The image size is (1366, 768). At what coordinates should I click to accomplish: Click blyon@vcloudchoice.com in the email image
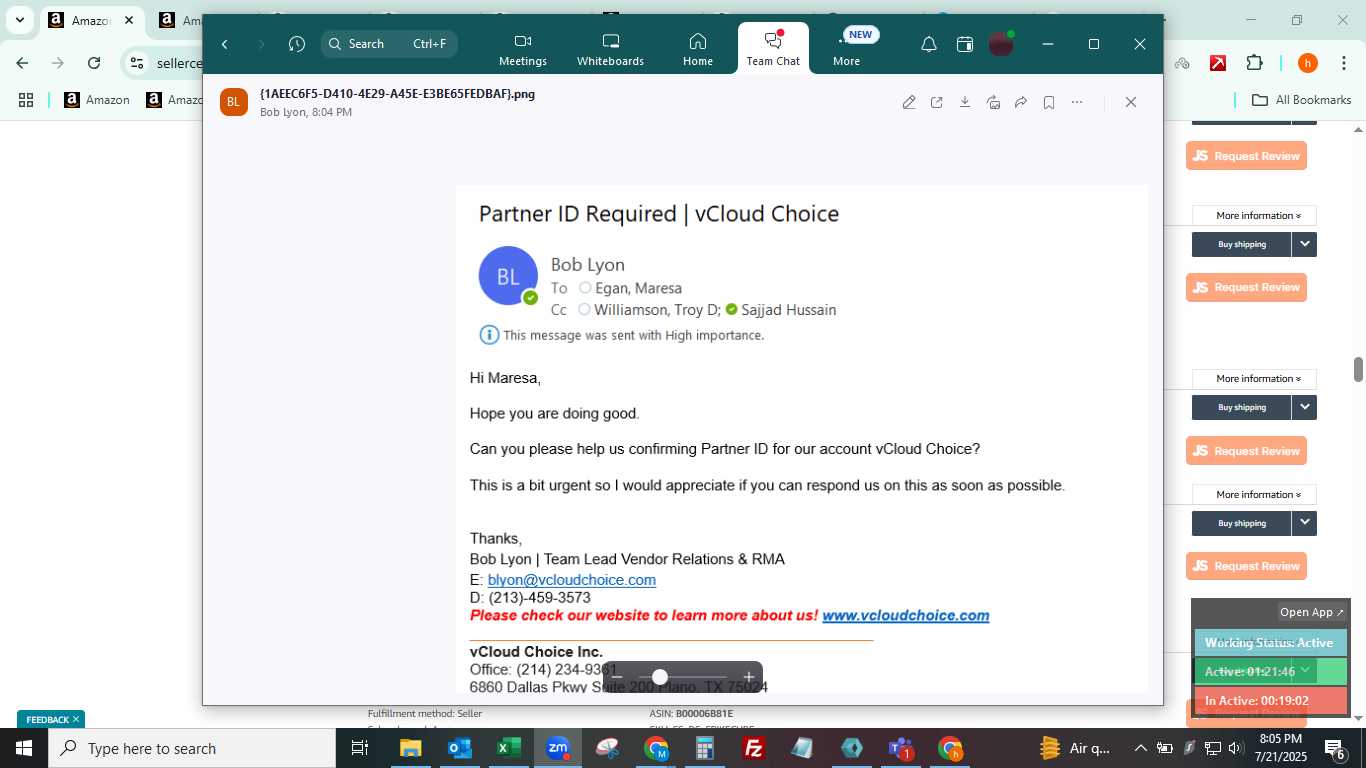pos(572,580)
